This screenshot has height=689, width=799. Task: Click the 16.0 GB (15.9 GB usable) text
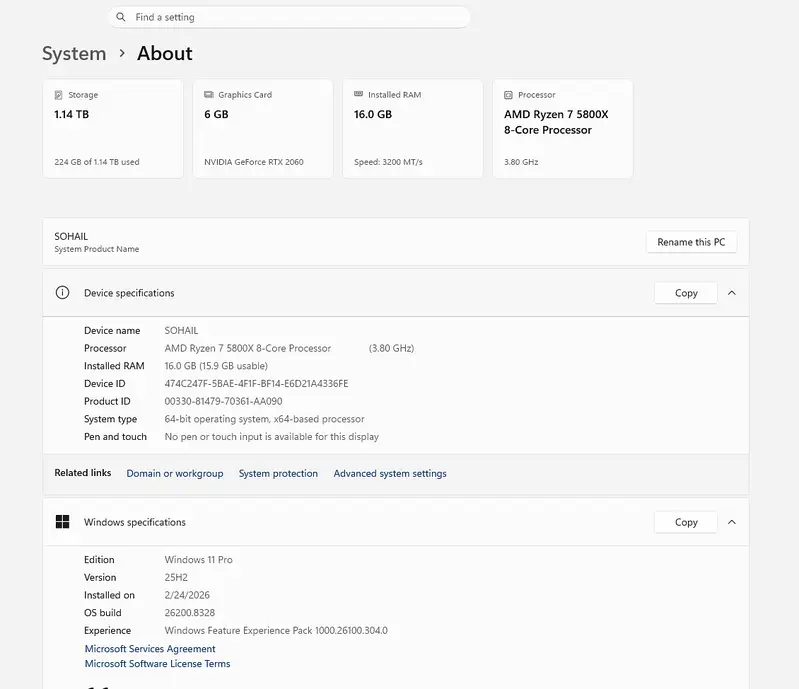point(216,366)
